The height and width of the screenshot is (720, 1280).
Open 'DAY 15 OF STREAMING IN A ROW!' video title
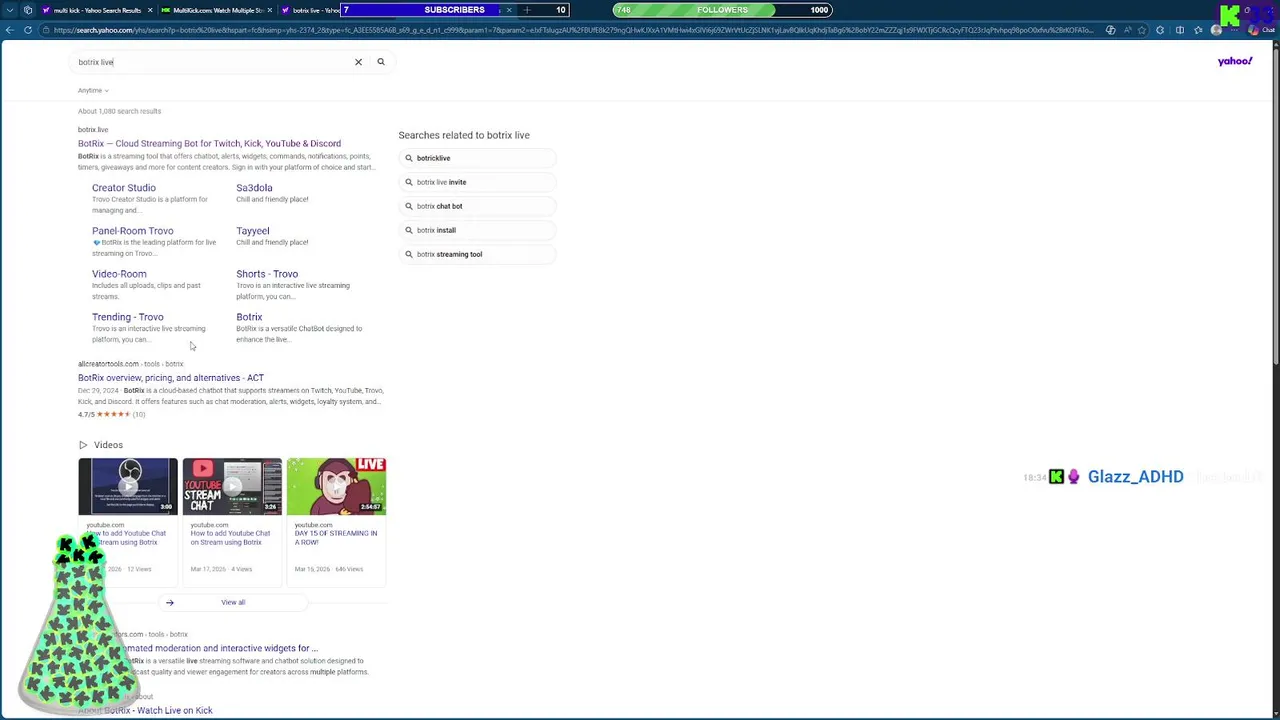pos(336,538)
